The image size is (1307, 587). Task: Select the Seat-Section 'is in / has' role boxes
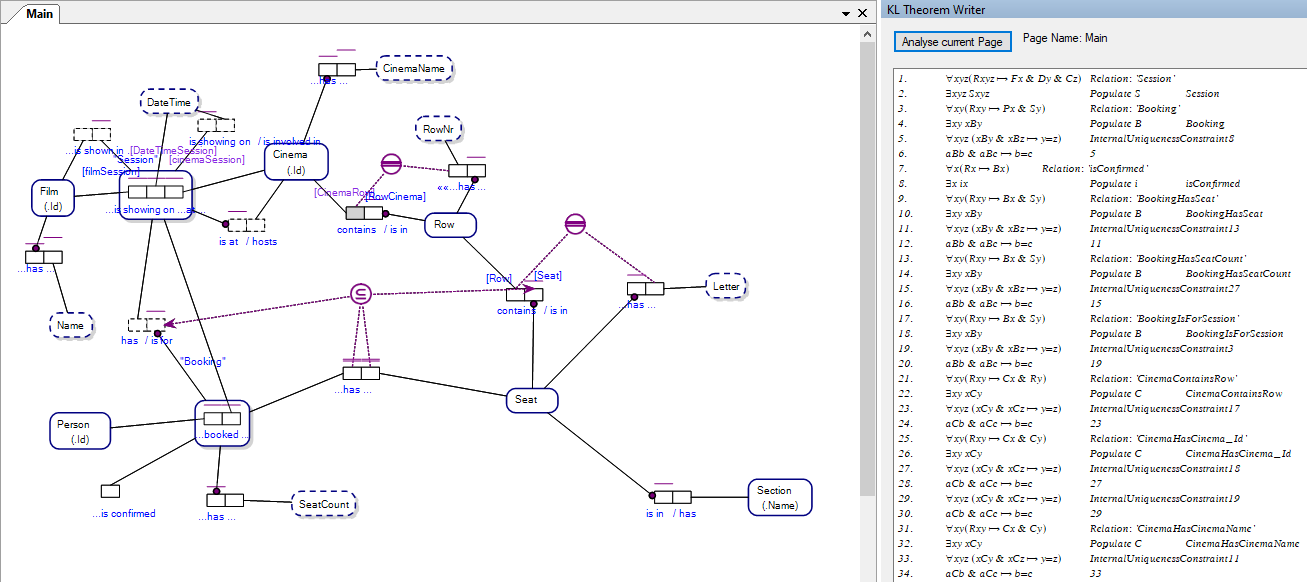pyautogui.click(x=672, y=497)
